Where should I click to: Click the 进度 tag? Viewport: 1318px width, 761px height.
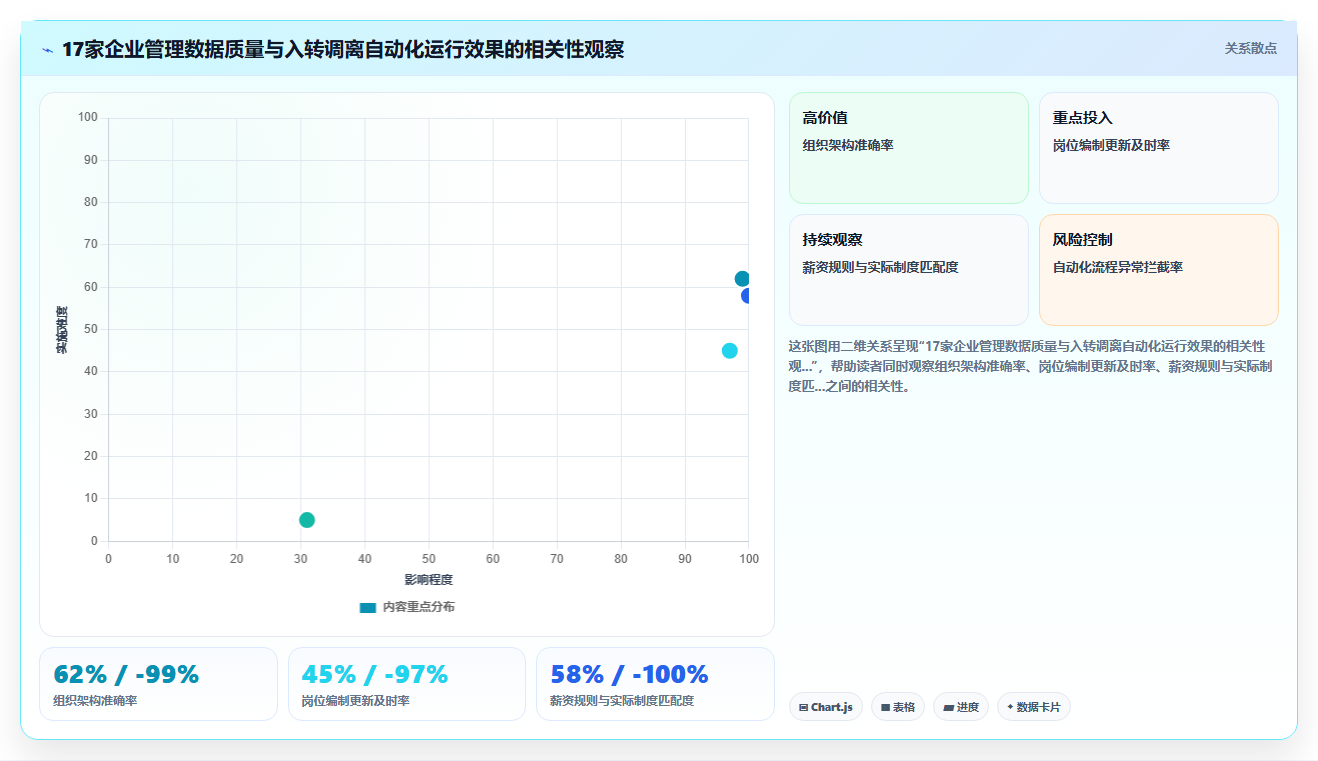click(x=961, y=707)
